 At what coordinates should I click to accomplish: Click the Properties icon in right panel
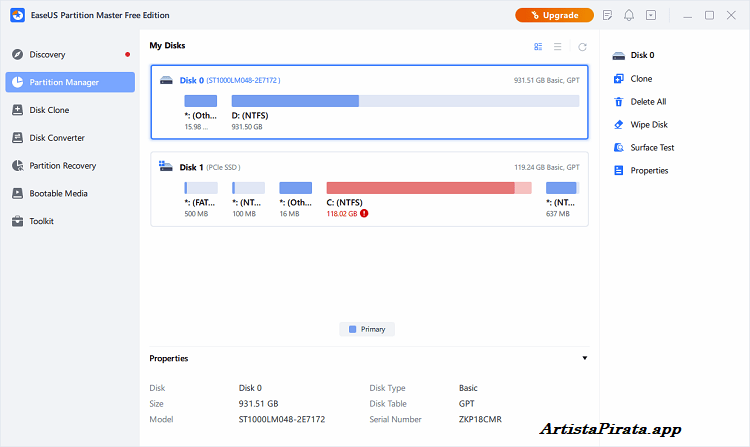coord(619,171)
